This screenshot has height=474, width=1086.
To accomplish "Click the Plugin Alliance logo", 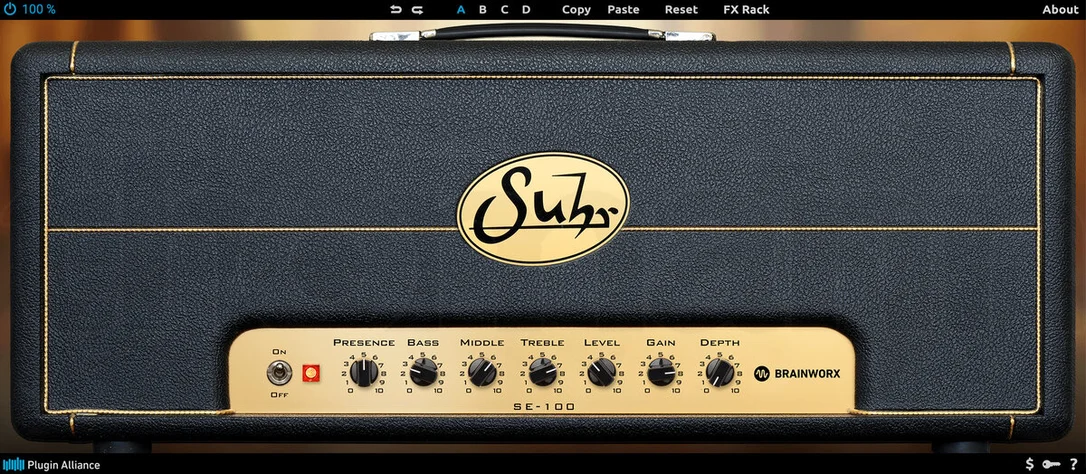I will [x=51, y=465].
